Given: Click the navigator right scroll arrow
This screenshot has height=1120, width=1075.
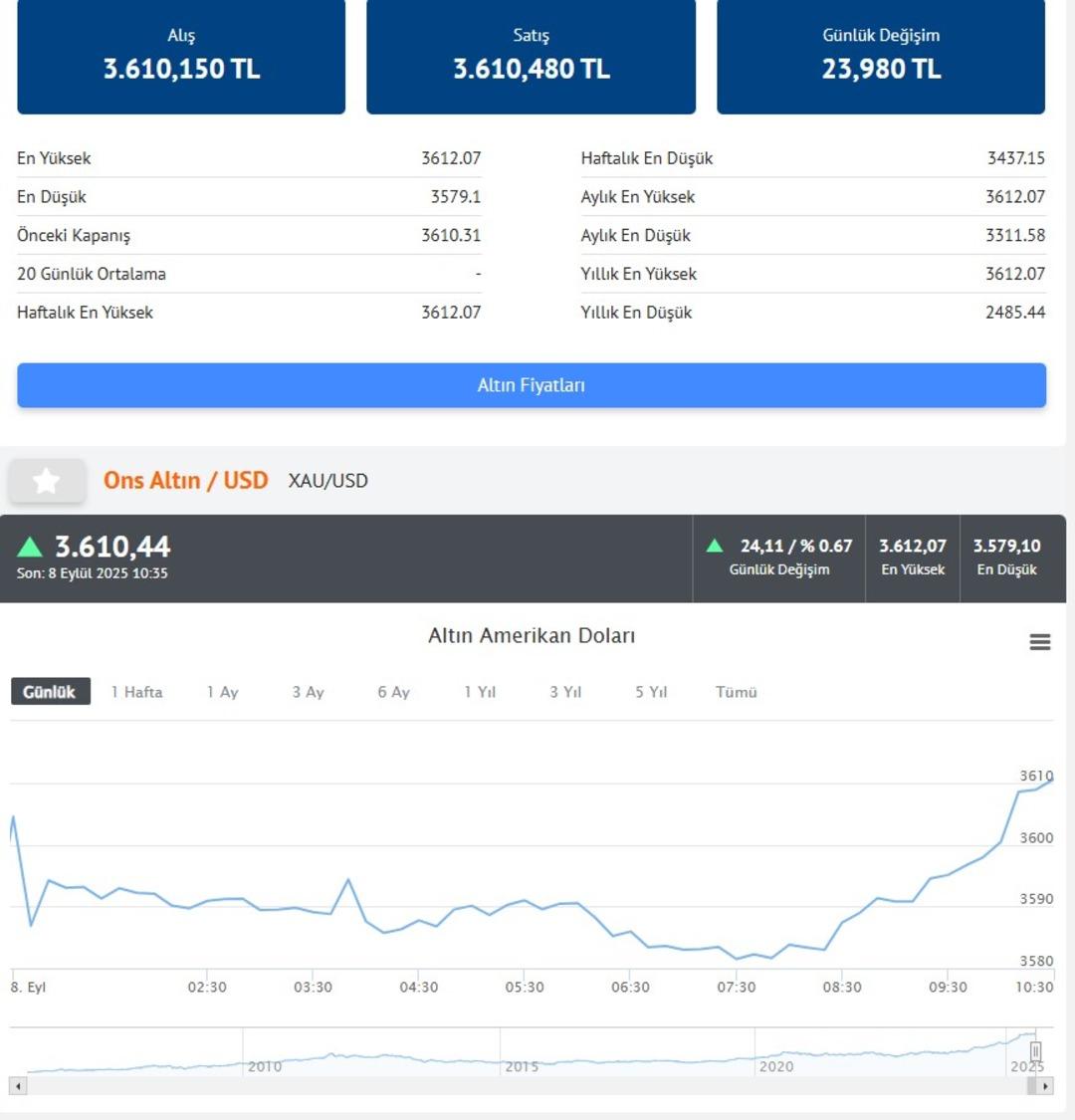Looking at the screenshot, I should pyautogui.click(x=1046, y=1086).
